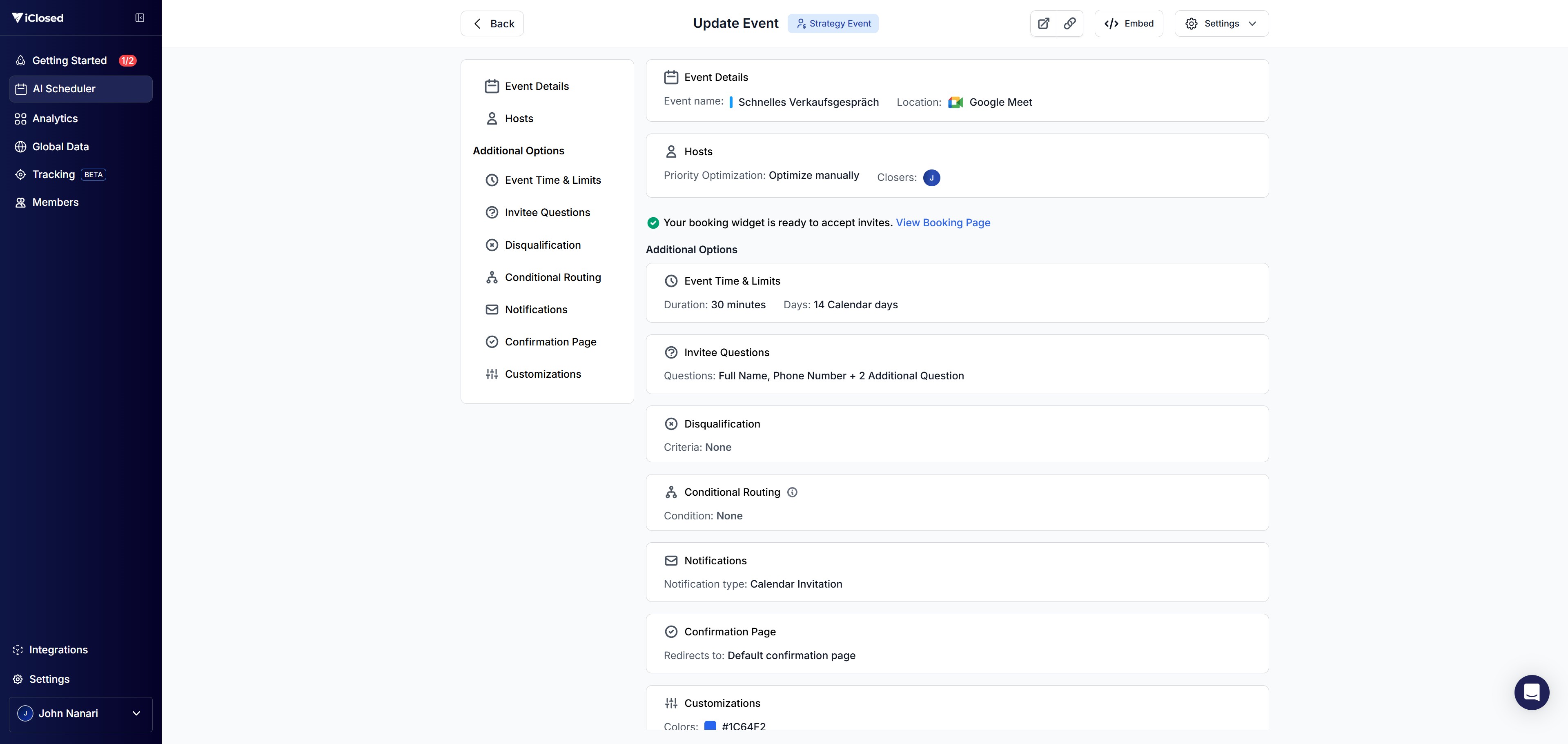Open the Disqualification criteria card
This screenshot has height=744, width=1568.
(956, 434)
